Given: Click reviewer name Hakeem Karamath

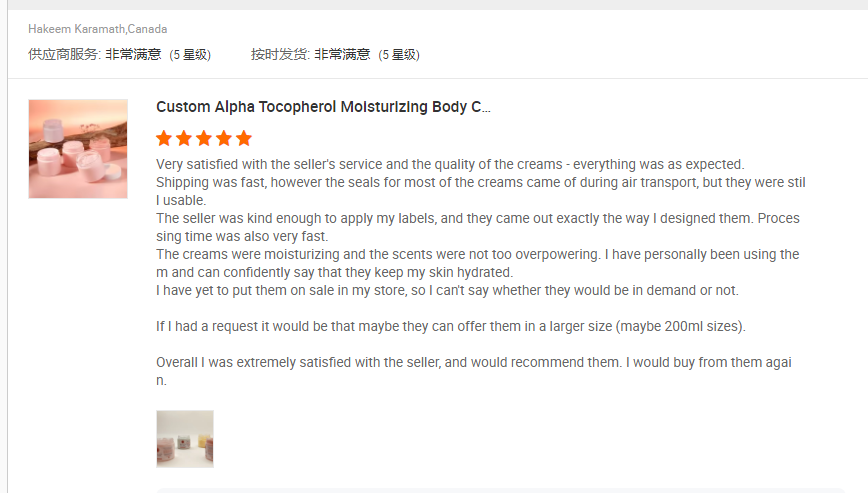Looking at the screenshot, I should point(76,29).
